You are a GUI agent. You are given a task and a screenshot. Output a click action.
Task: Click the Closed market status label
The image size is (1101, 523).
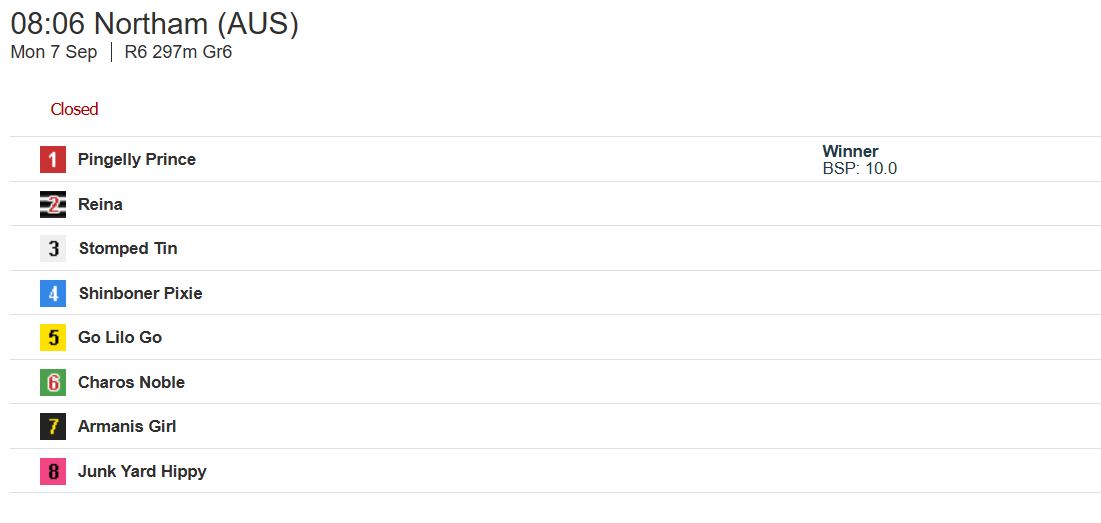pos(74,110)
